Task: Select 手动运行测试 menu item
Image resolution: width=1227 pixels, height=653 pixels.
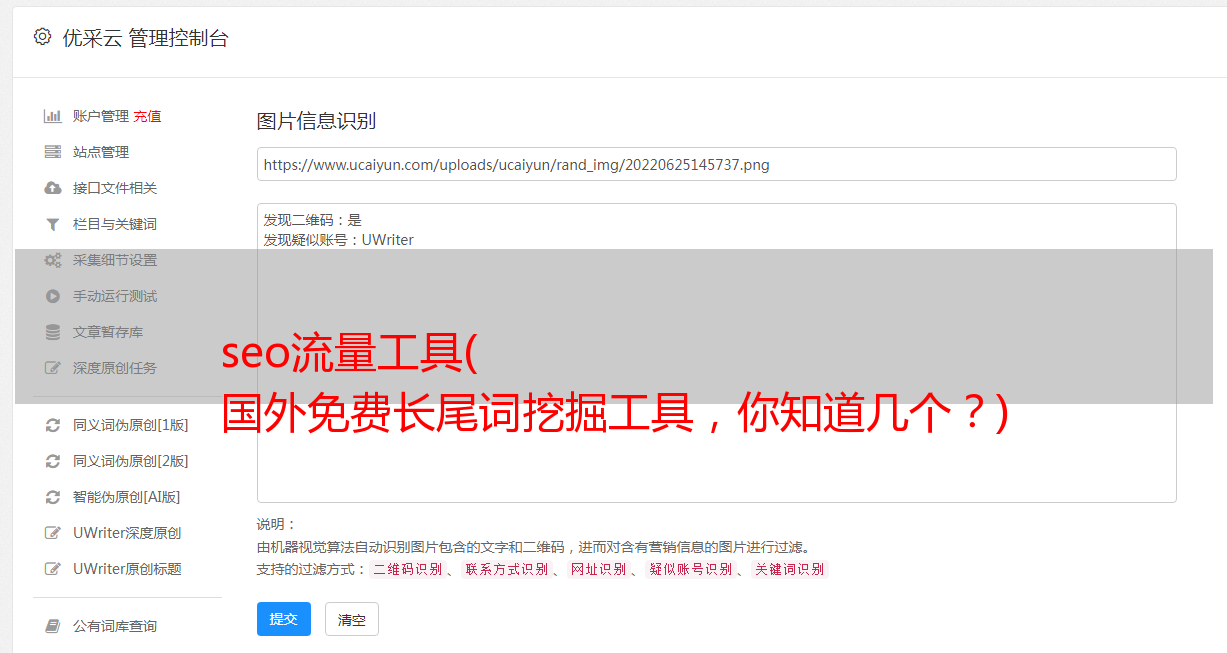Action: (115, 296)
